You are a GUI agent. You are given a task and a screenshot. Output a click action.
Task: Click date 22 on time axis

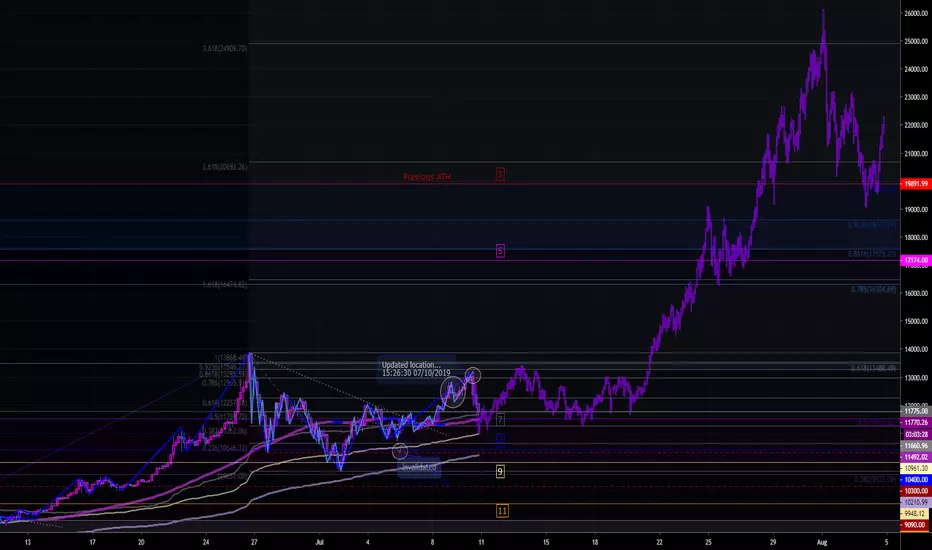pos(659,542)
